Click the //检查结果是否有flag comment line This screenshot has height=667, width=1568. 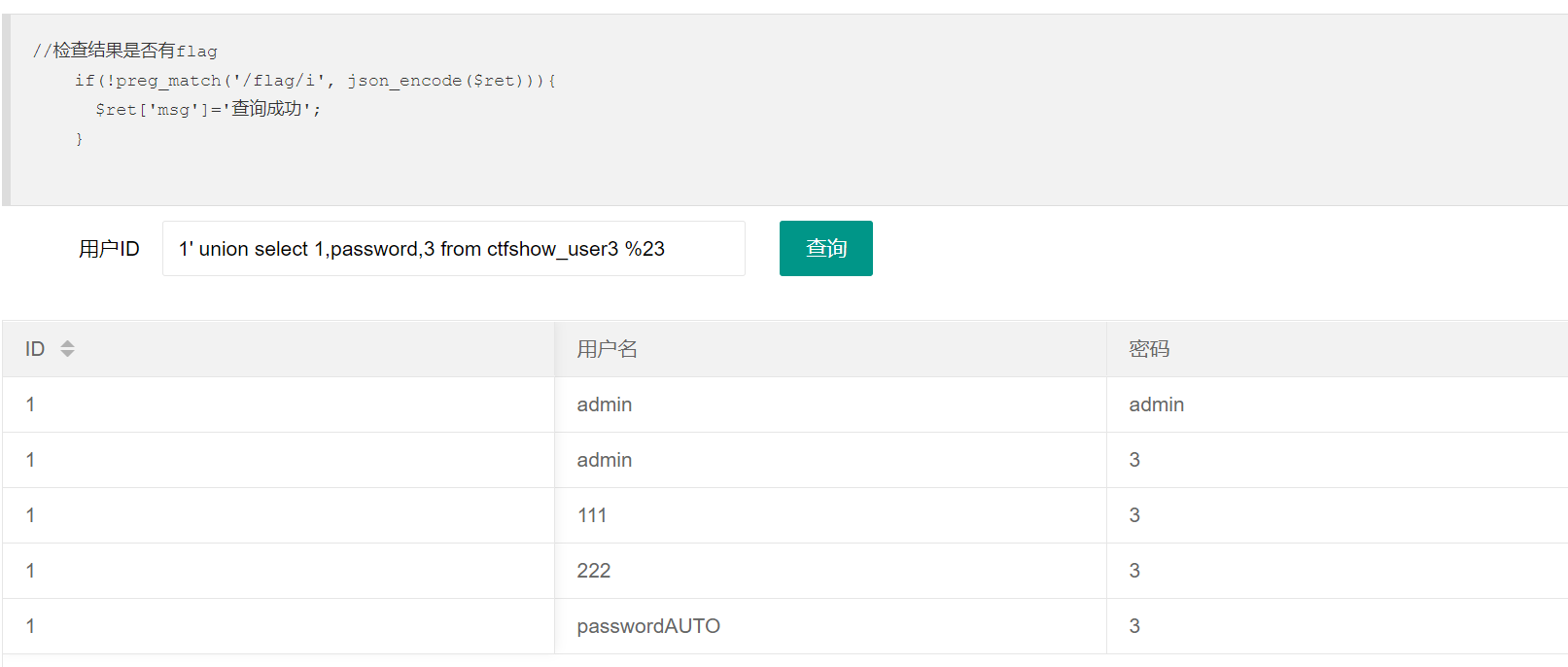click(125, 51)
